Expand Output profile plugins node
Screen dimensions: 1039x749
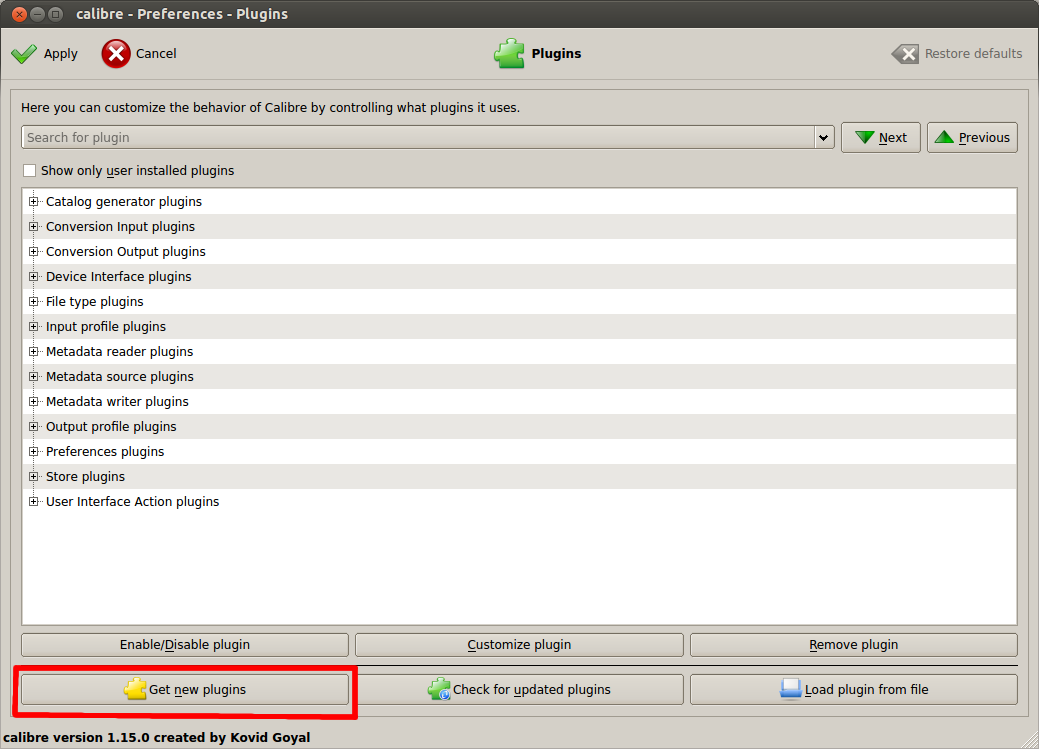pyautogui.click(x=33, y=427)
